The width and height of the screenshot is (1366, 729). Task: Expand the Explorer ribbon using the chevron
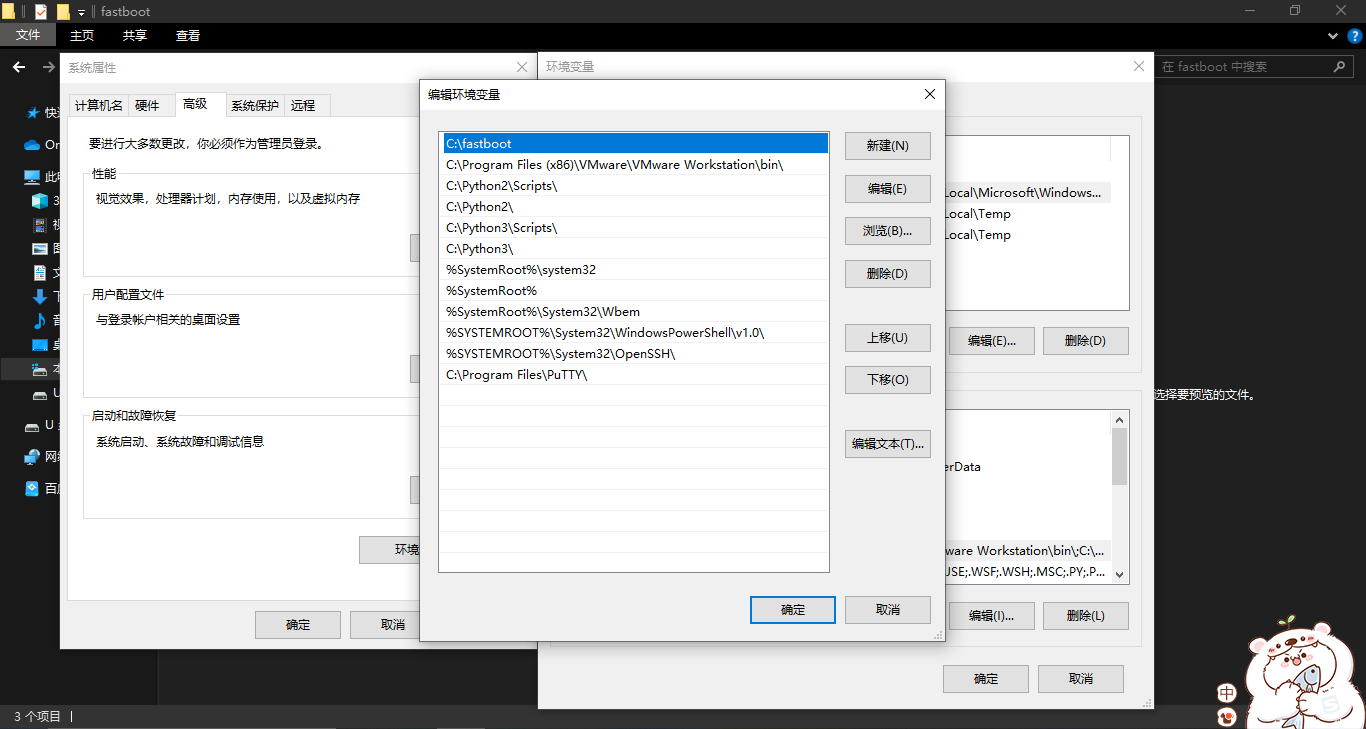pos(1332,36)
